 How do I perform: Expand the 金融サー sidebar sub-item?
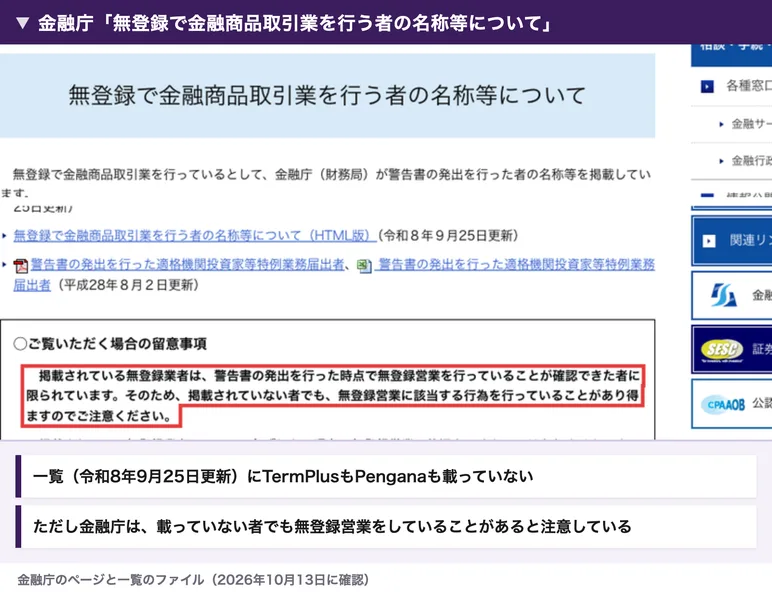[x=751, y=124]
